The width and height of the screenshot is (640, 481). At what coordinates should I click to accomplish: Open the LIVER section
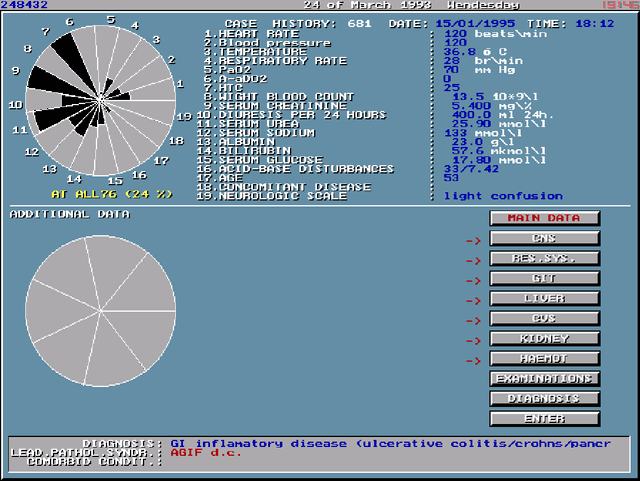coord(544,298)
